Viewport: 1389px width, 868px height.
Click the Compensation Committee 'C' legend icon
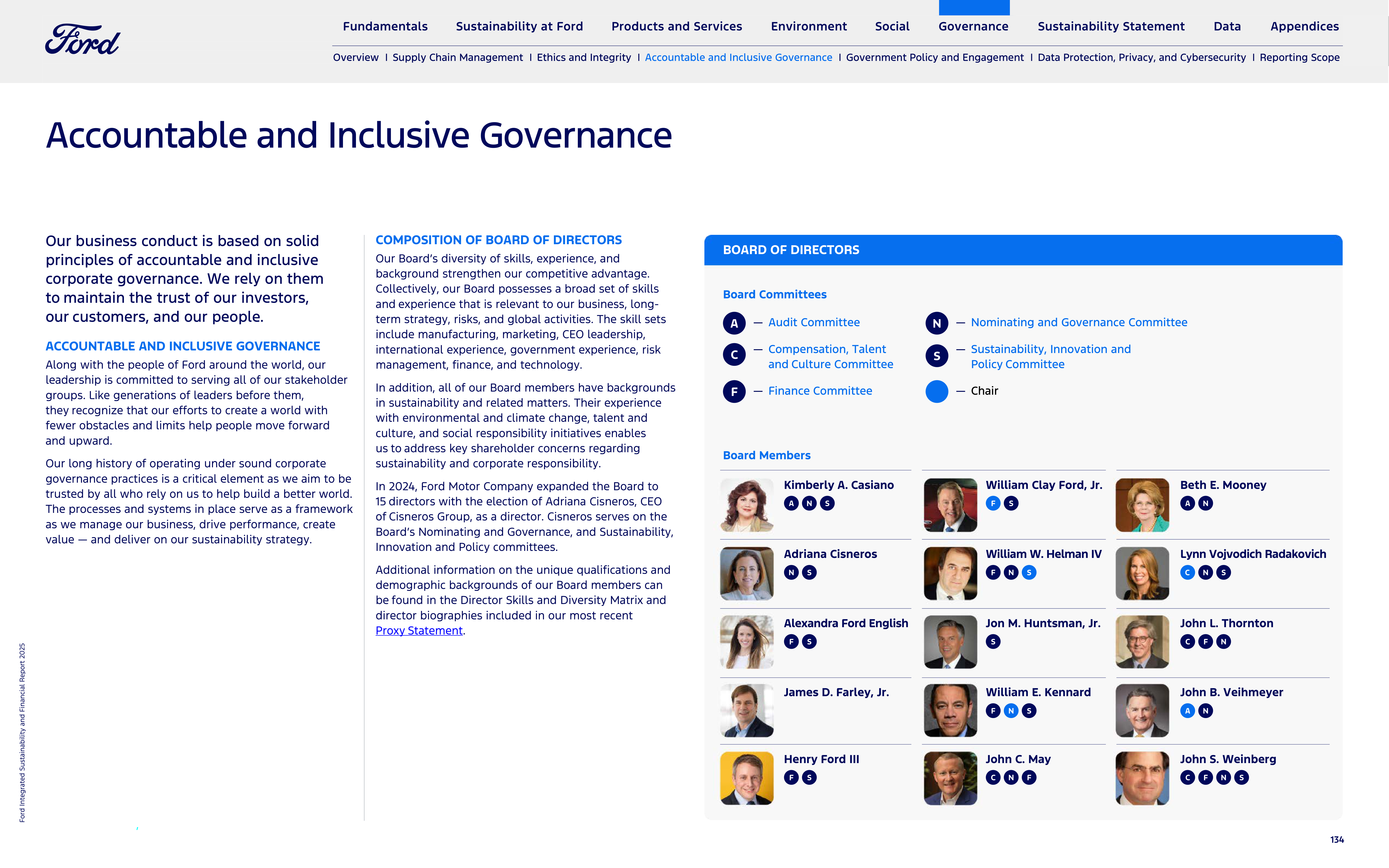[x=734, y=355]
